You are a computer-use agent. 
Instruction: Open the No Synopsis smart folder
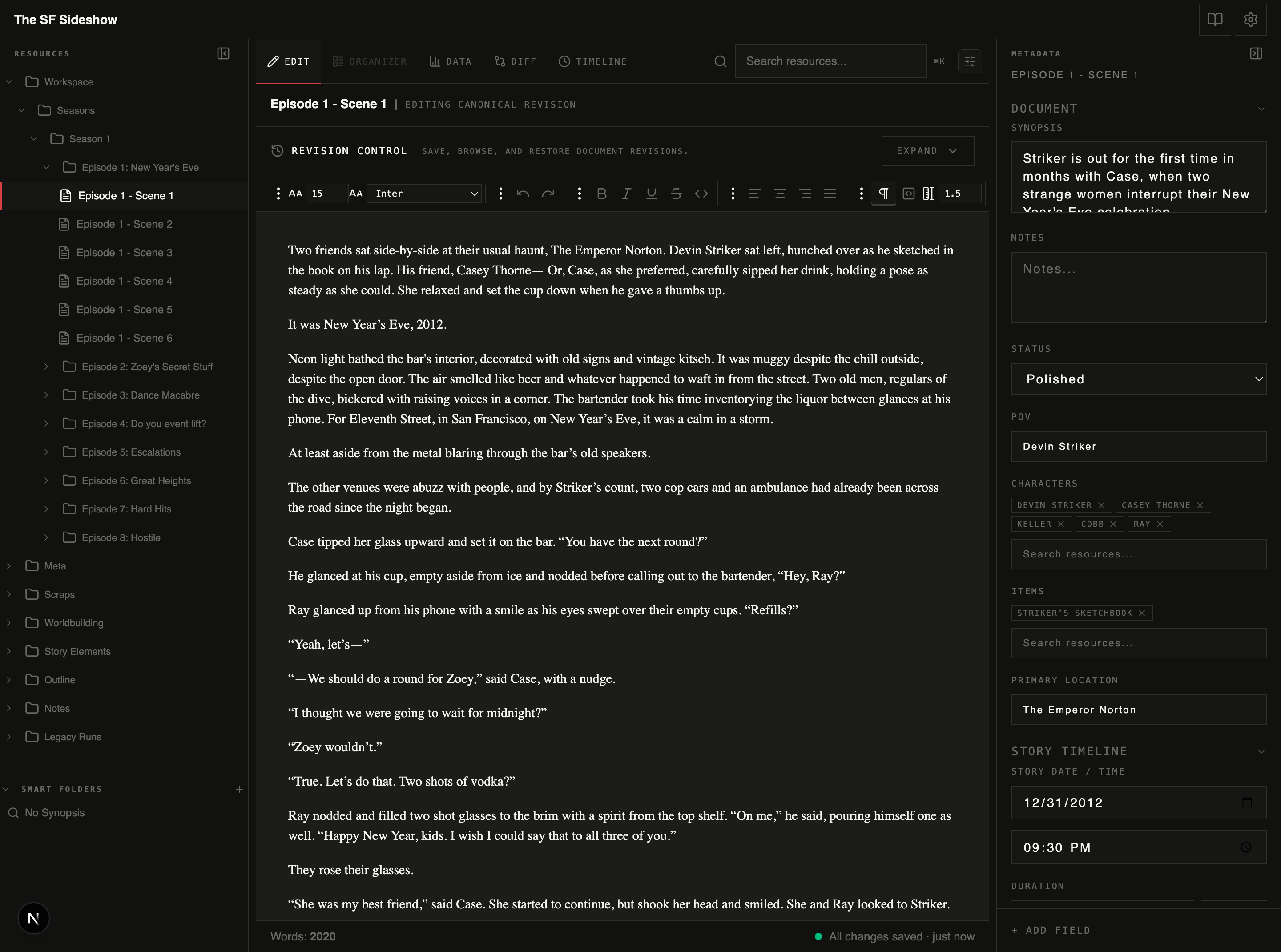[x=54, y=813]
